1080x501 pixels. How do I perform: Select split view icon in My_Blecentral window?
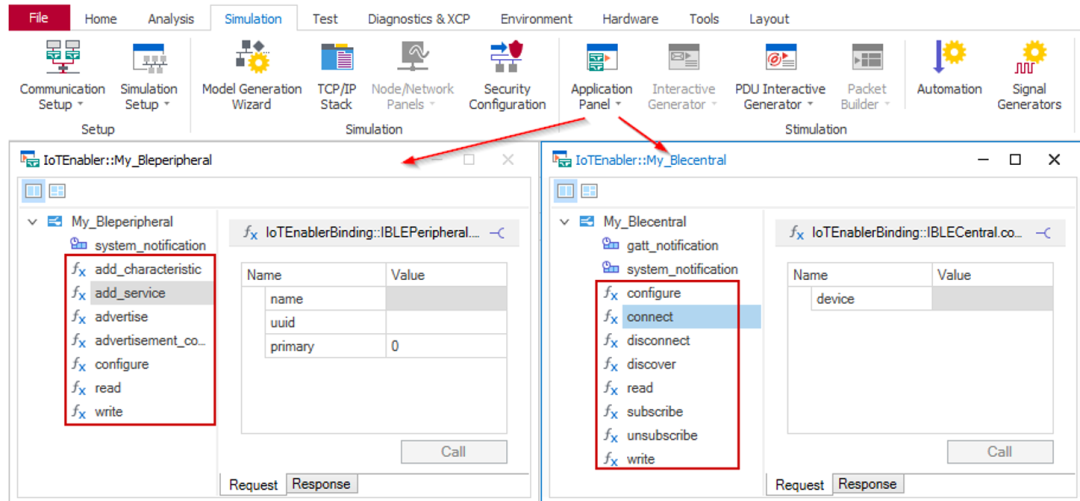[566, 191]
